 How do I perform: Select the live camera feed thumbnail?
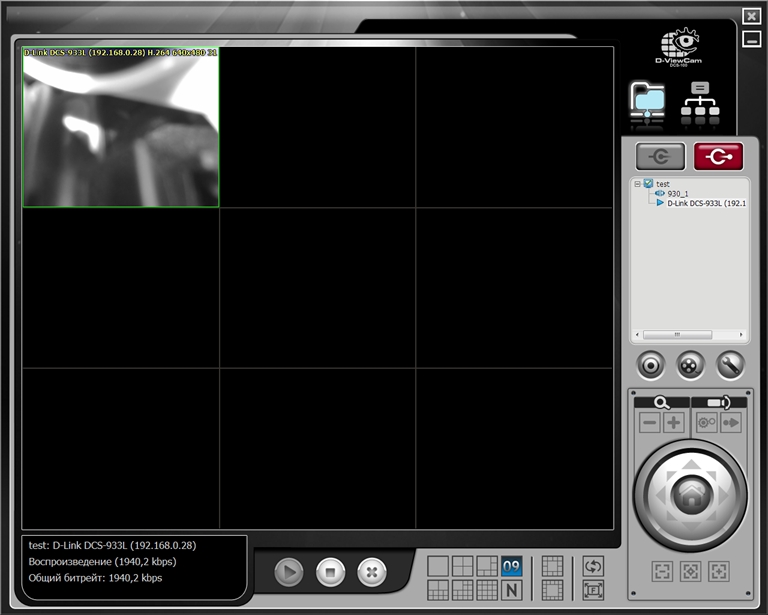121,127
